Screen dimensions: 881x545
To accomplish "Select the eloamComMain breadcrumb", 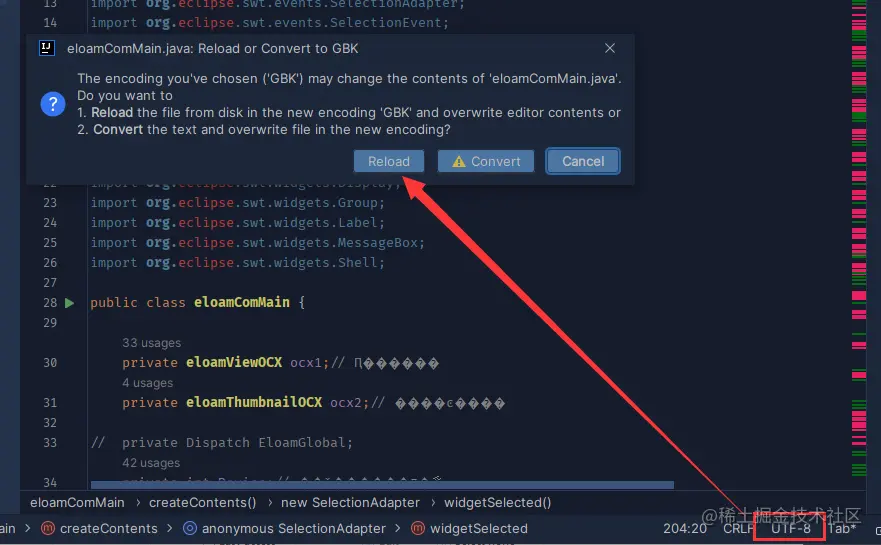I will (77, 502).
